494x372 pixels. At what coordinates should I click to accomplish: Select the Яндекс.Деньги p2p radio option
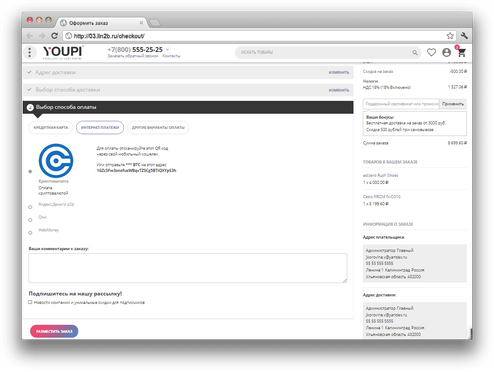coord(30,207)
